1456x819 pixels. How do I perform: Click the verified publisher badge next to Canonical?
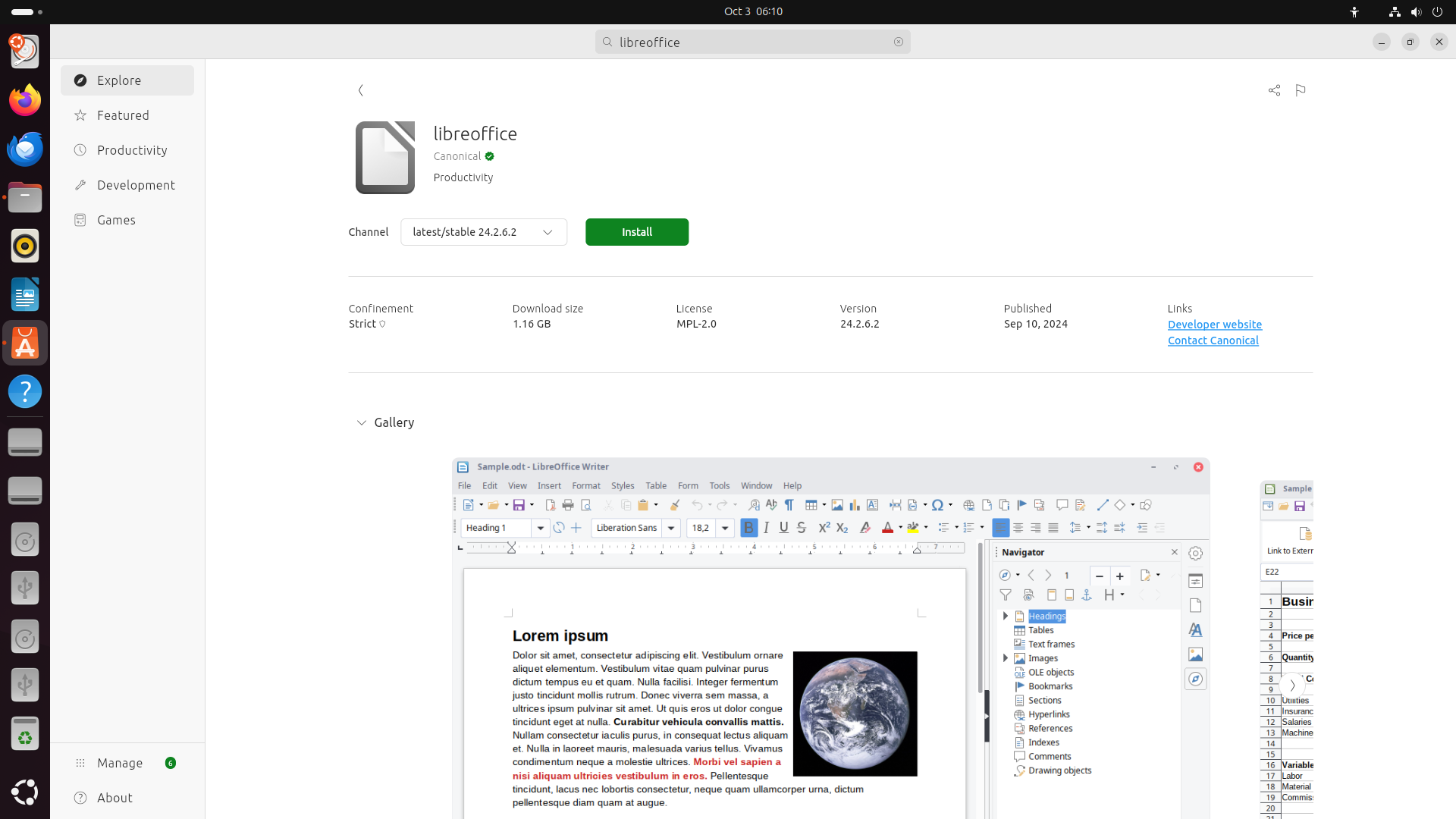490,156
